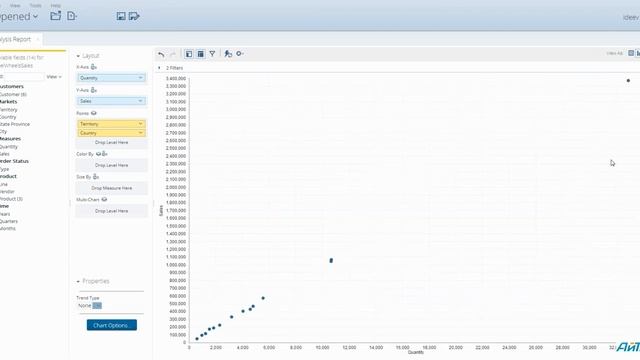Expand the 2 Filters bar
The image size is (640, 360).
pyautogui.click(x=159, y=68)
